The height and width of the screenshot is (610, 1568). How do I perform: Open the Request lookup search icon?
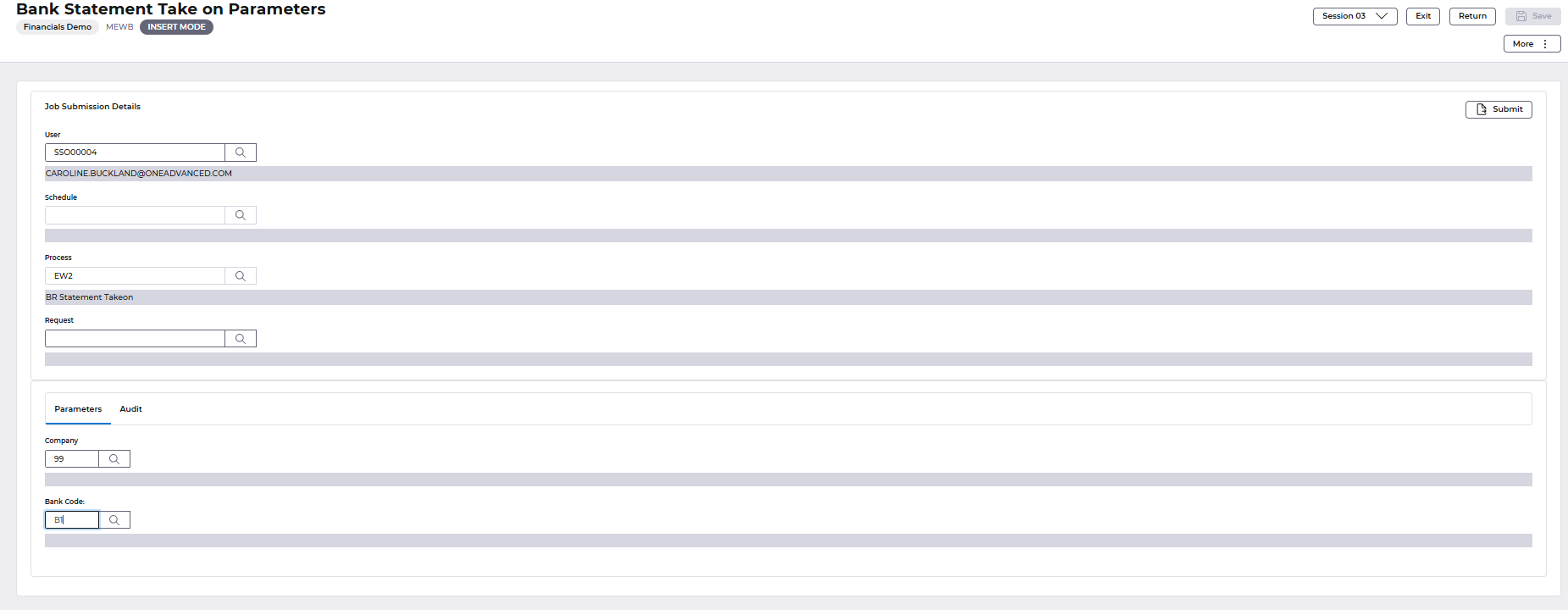coord(241,339)
